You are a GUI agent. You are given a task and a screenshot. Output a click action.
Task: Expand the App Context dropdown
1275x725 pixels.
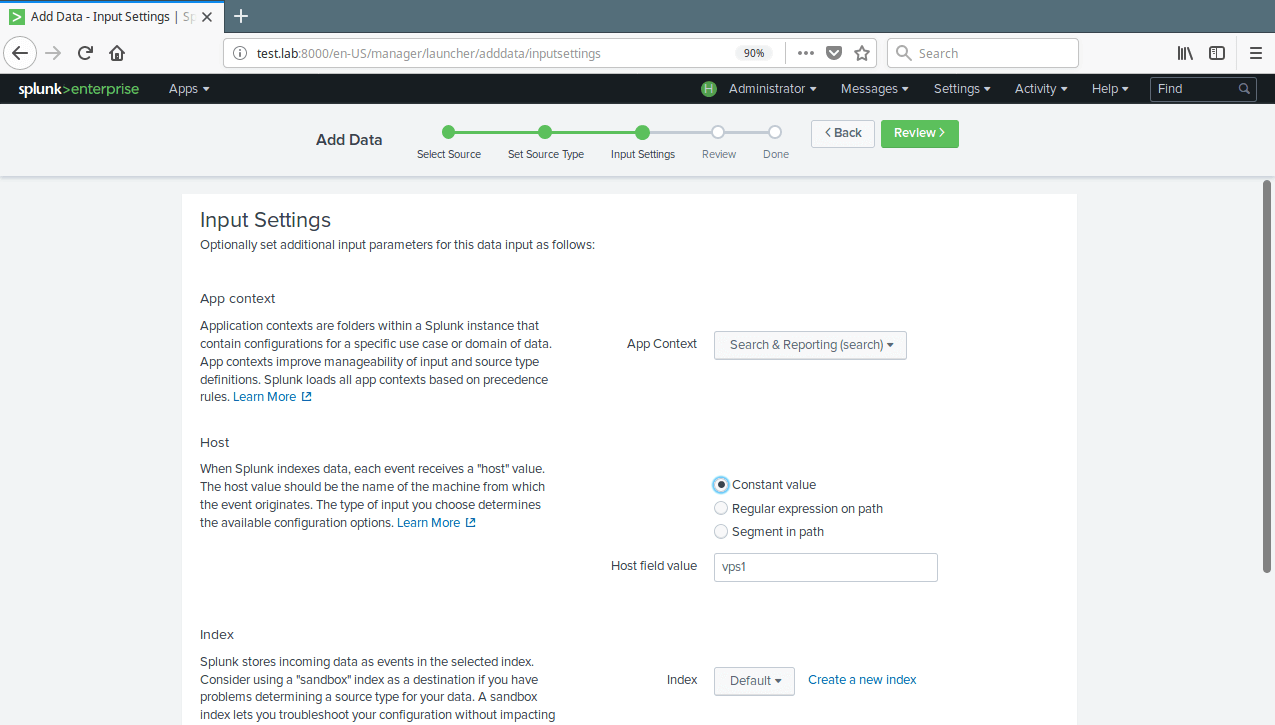(810, 345)
